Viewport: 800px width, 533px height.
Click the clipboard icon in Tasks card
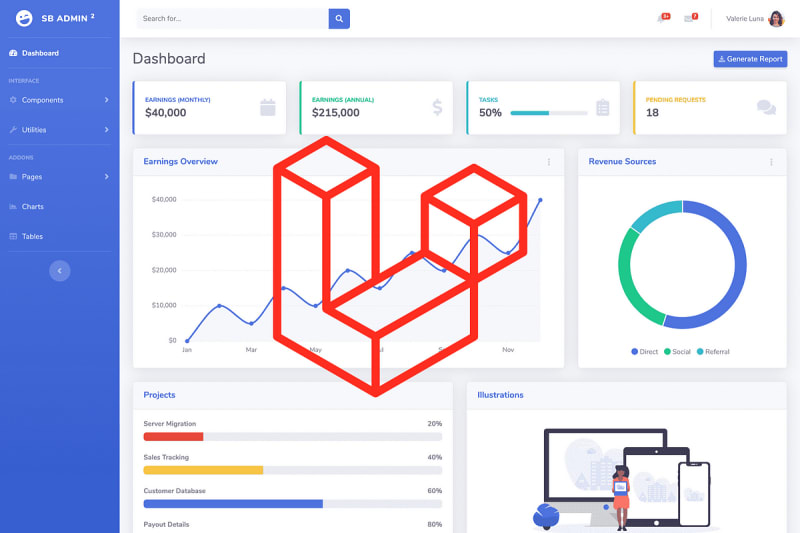pos(602,107)
